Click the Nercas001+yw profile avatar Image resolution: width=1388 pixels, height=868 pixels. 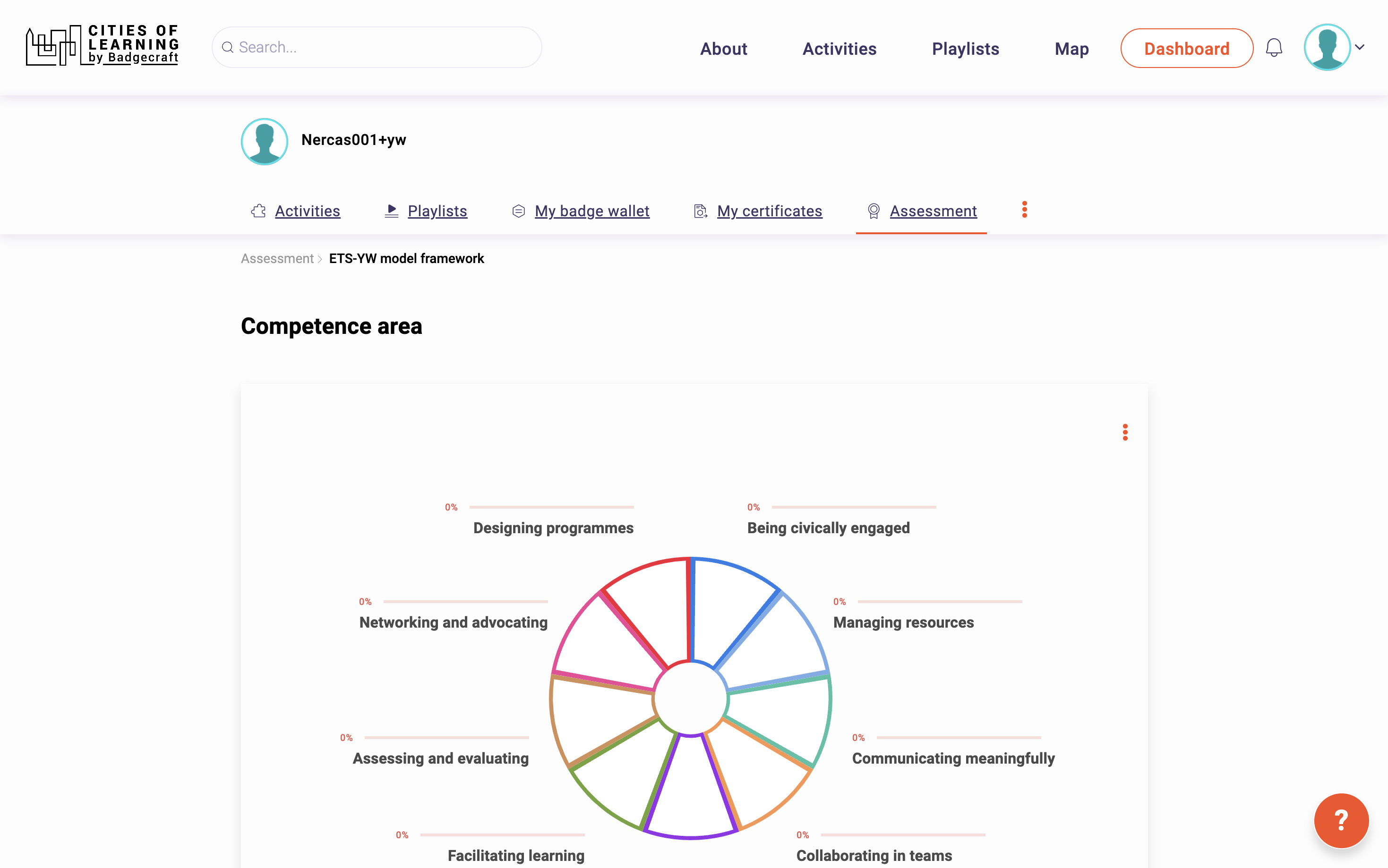point(264,141)
